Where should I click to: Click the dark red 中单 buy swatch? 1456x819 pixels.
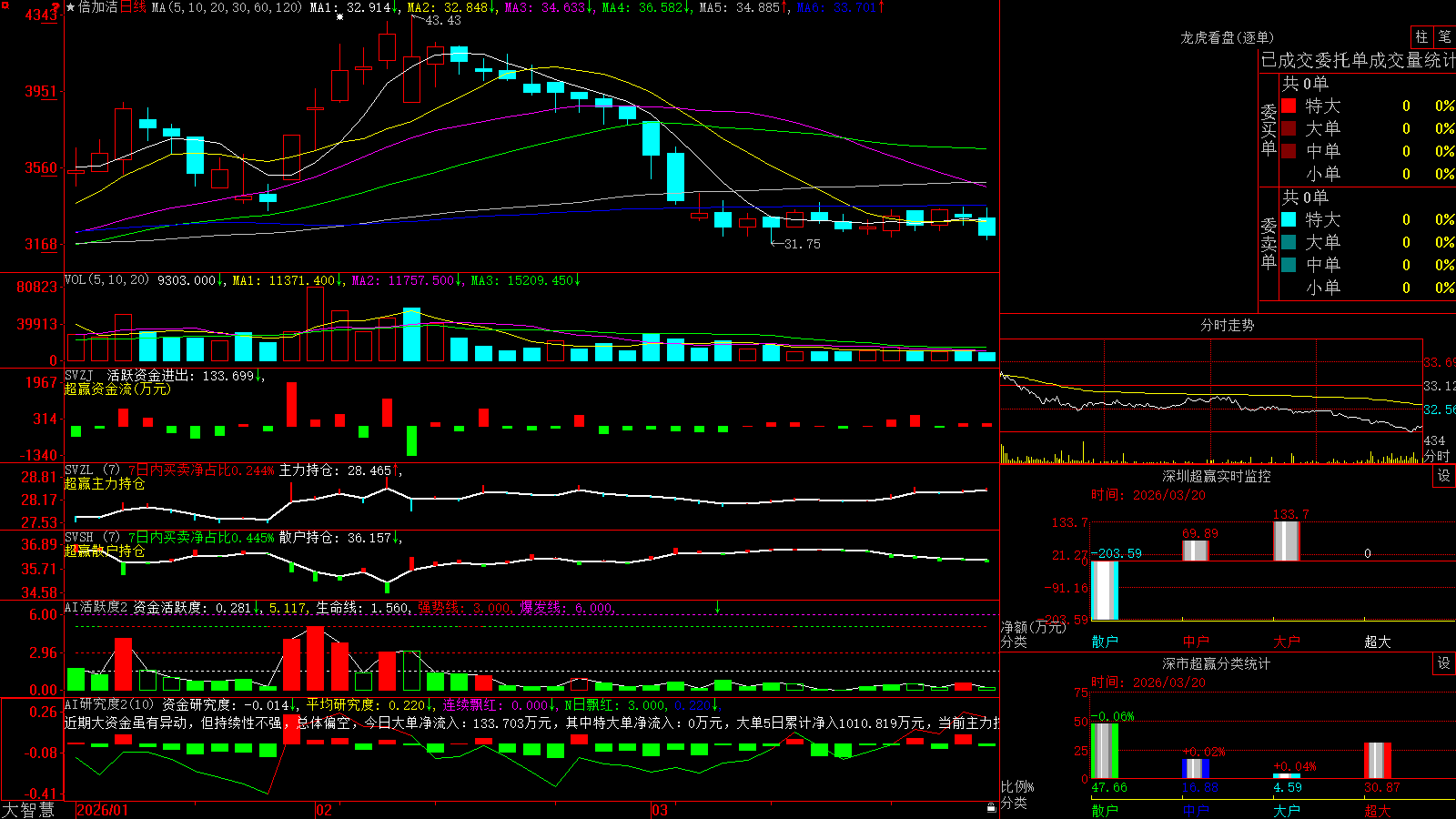click(x=1289, y=150)
